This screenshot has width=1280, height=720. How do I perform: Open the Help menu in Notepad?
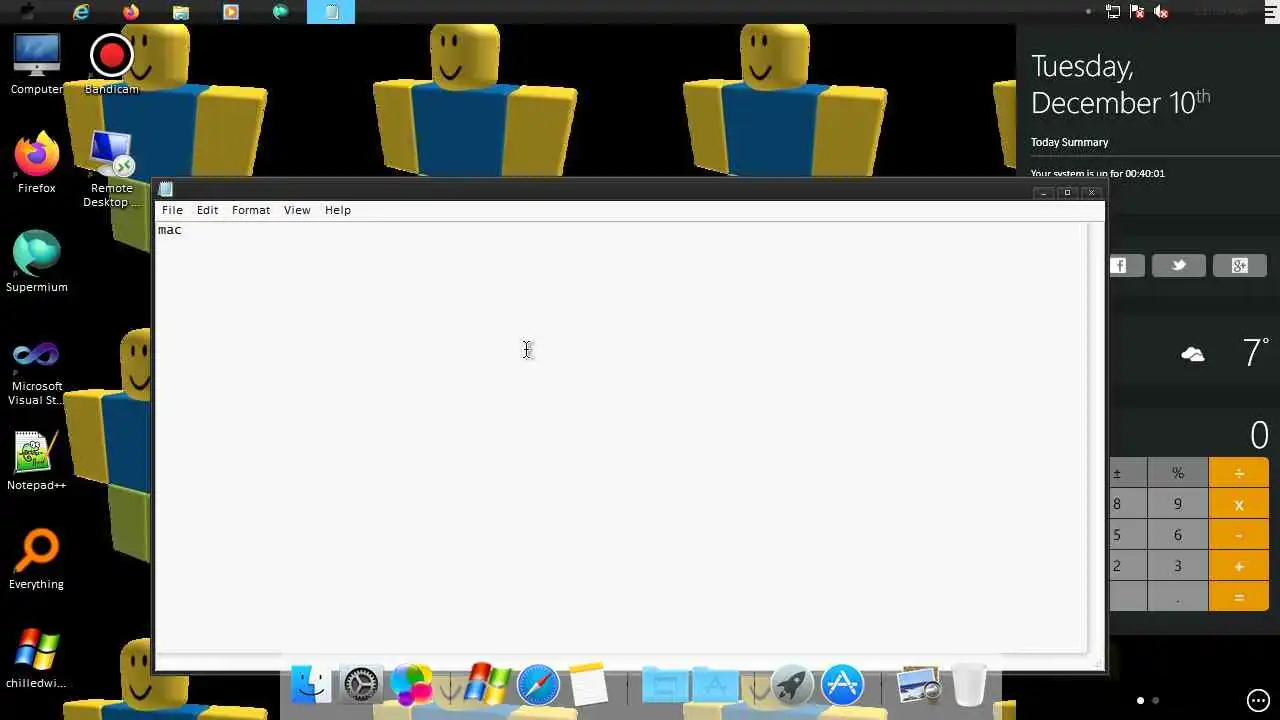[x=338, y=210]
